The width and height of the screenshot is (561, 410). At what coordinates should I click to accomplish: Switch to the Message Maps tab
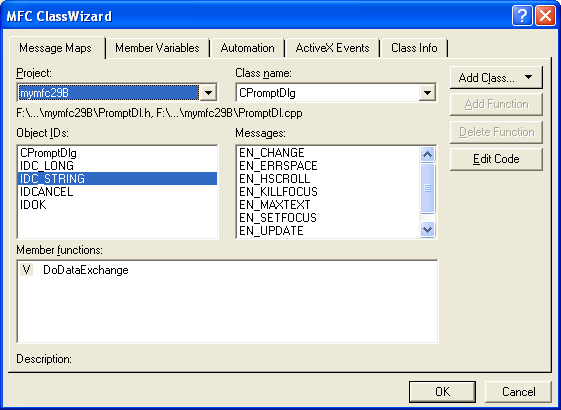pos(57,48)
